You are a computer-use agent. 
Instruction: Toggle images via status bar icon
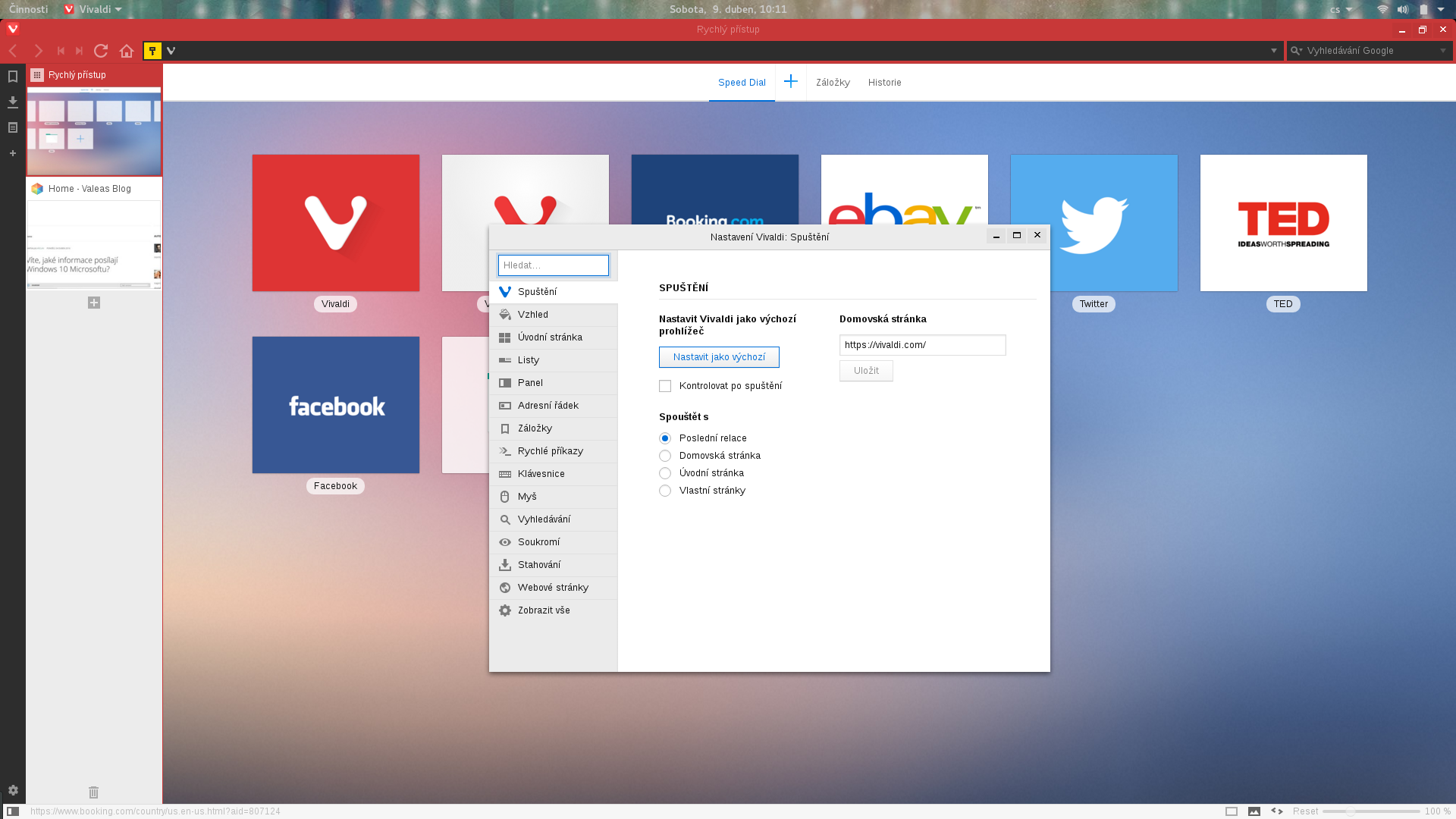1254,811
